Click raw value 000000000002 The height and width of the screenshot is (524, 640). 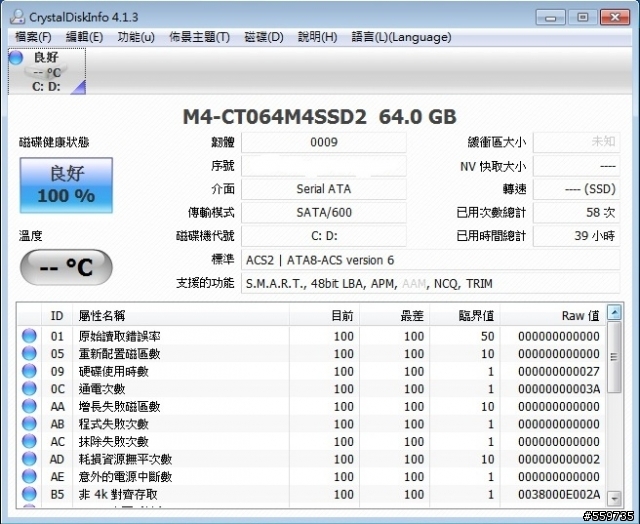(x=559, y=459)
